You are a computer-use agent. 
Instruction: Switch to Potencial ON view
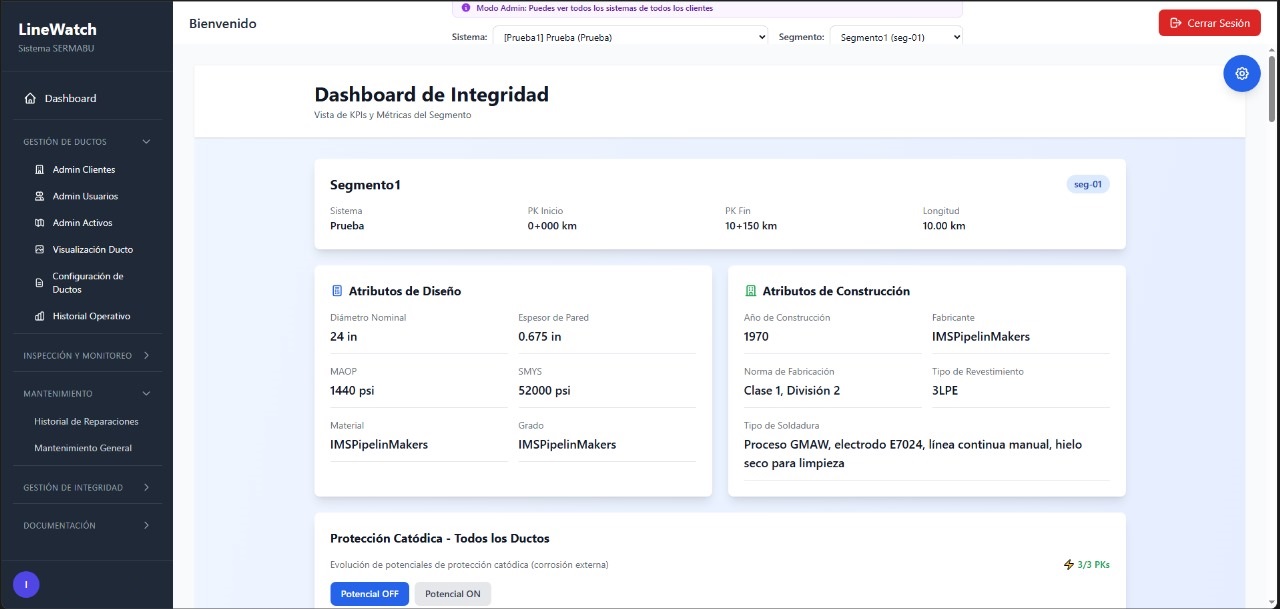452,593
